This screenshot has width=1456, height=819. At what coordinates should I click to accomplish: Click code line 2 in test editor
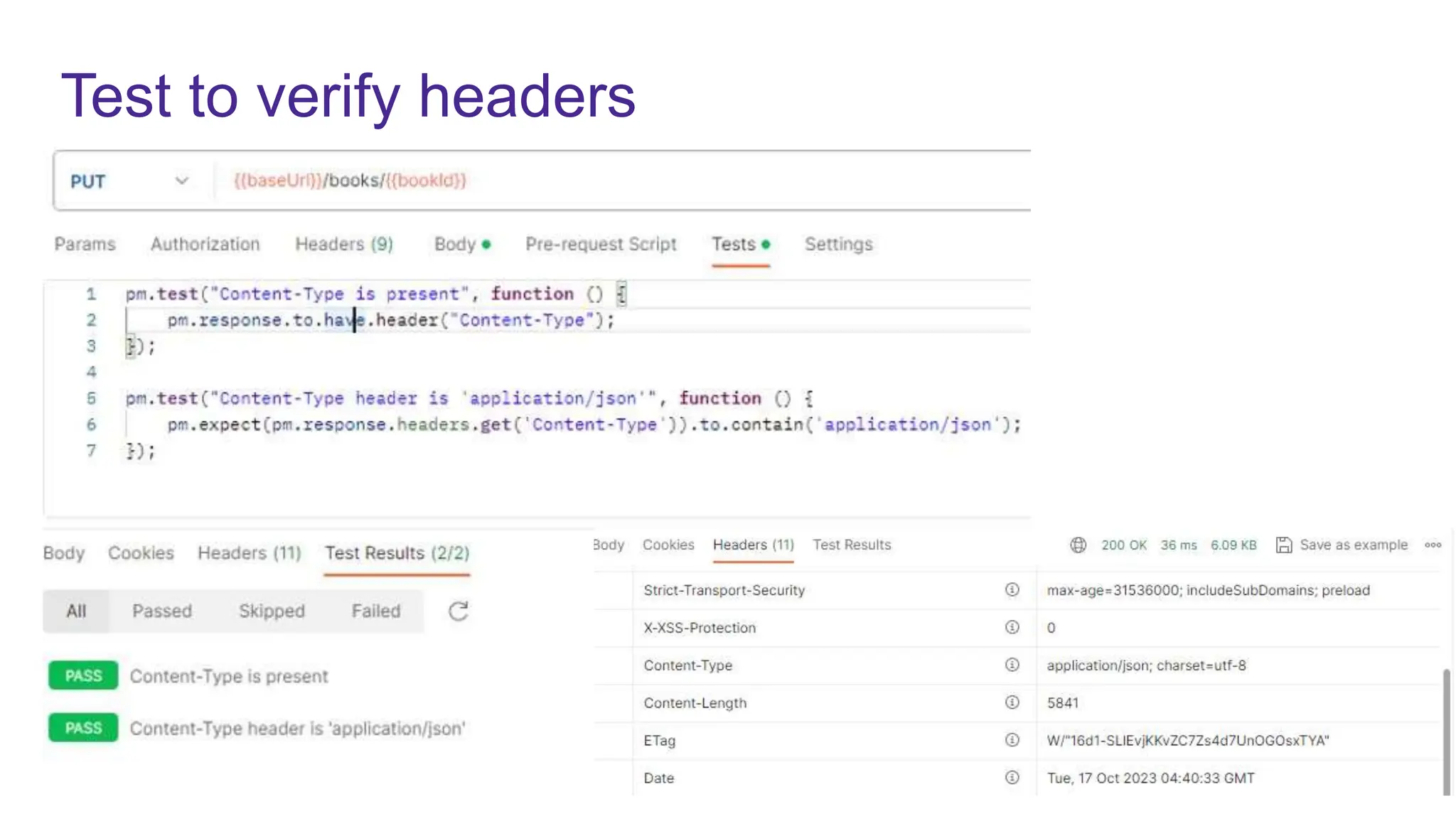coord(390,320)
